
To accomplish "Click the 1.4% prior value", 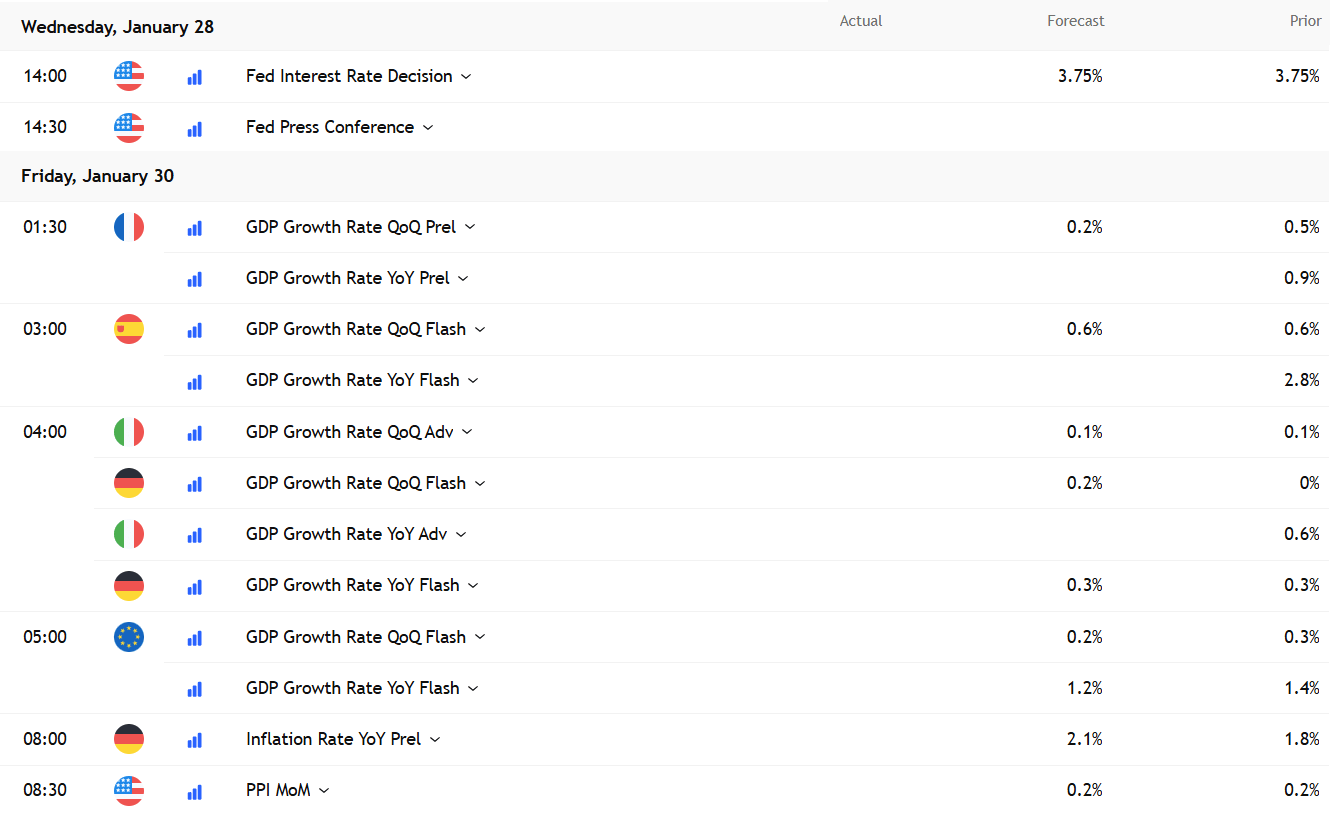I will [x=1302, y=688].
